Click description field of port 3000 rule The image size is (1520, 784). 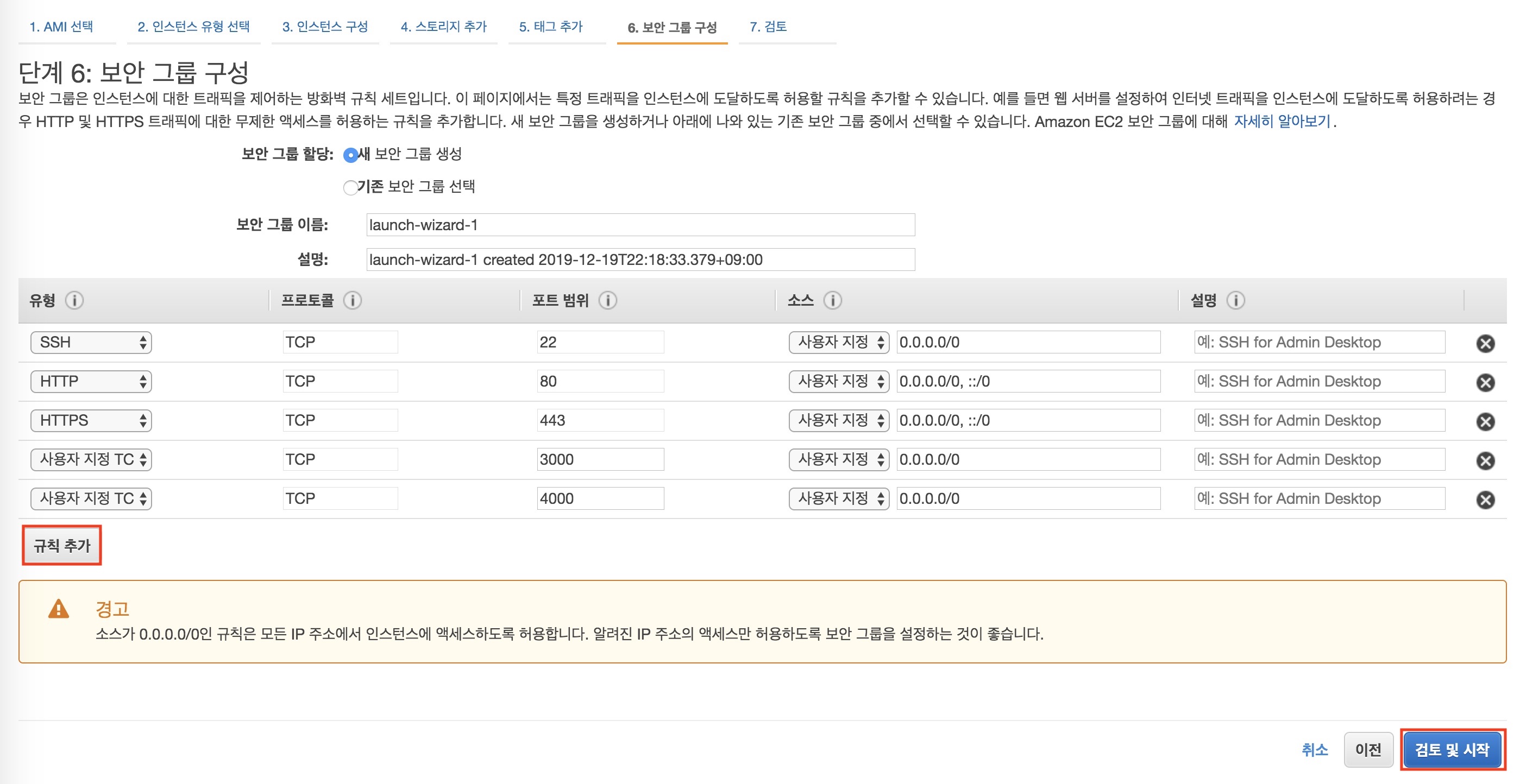click(x=1320, y=459)
